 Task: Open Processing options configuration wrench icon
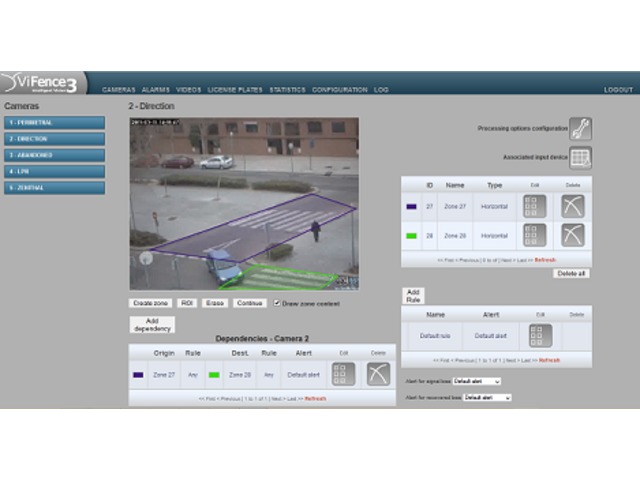coord(580,129)
